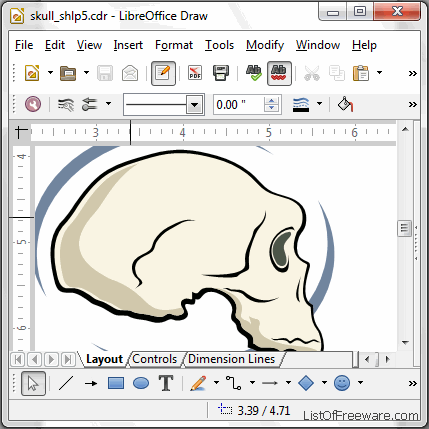This screenshot has height=429, width=429.
Task: Select the Lines and Arrows tool
Action: (270, 383)
